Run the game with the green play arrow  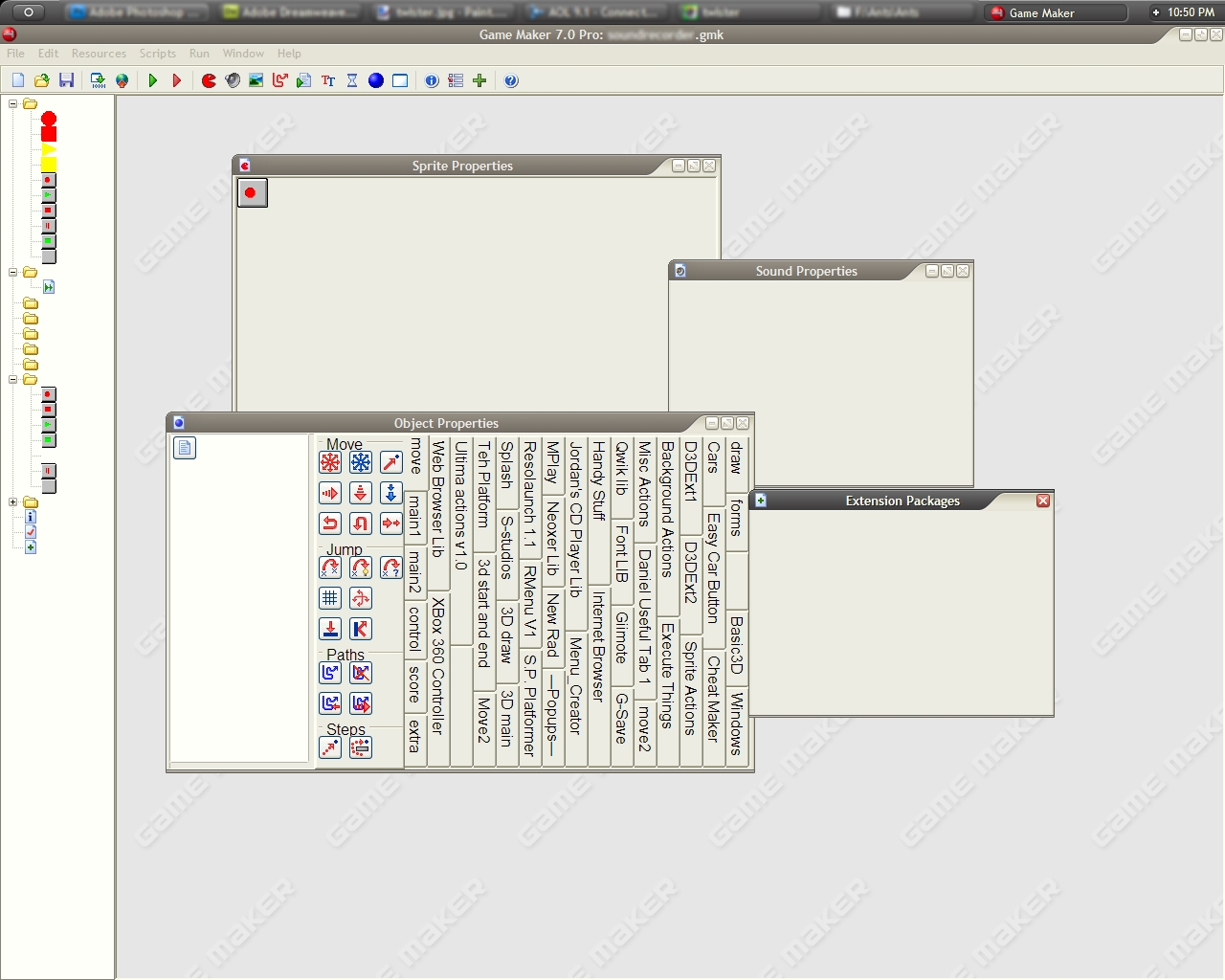point(153,80)
